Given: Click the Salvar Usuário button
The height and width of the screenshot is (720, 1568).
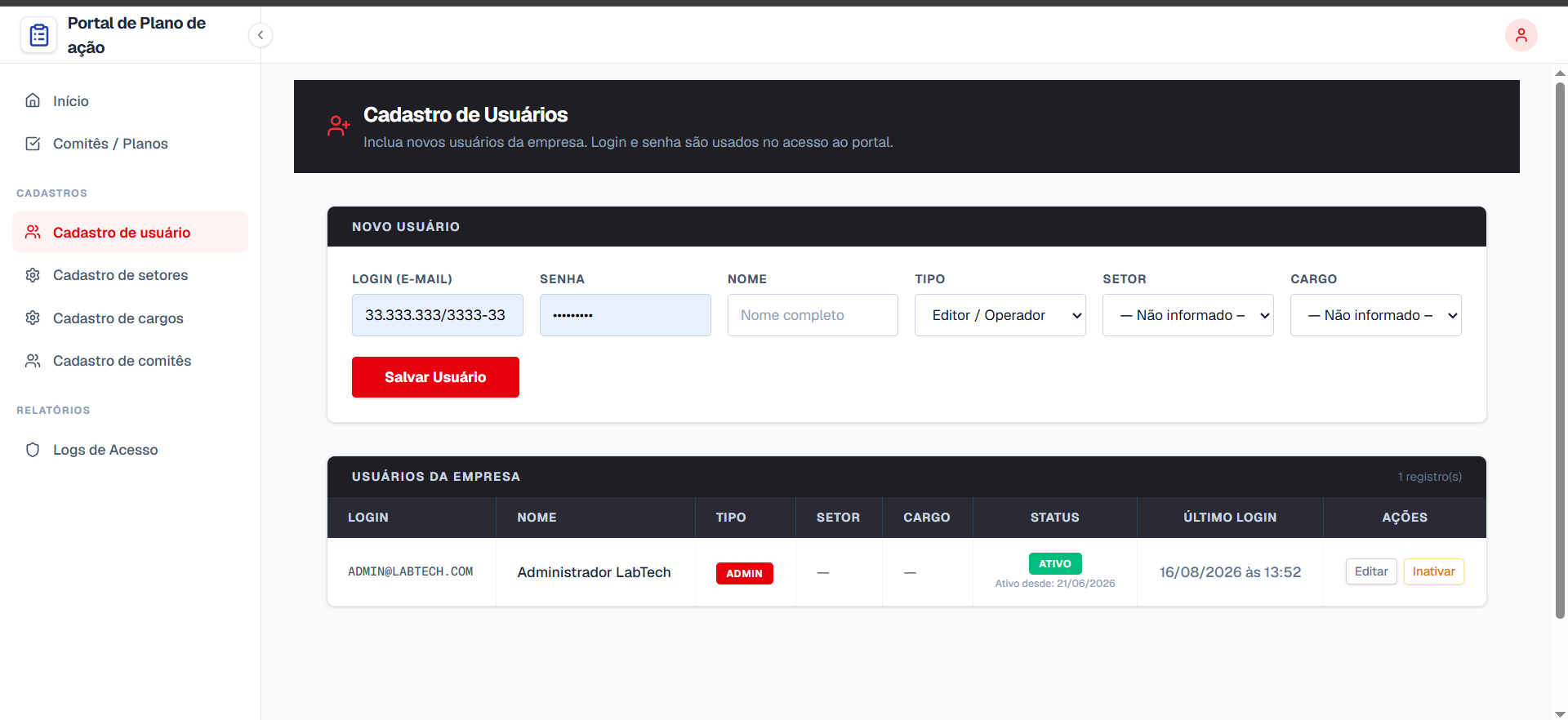Looking at the screenshot, I should (435, 377).
